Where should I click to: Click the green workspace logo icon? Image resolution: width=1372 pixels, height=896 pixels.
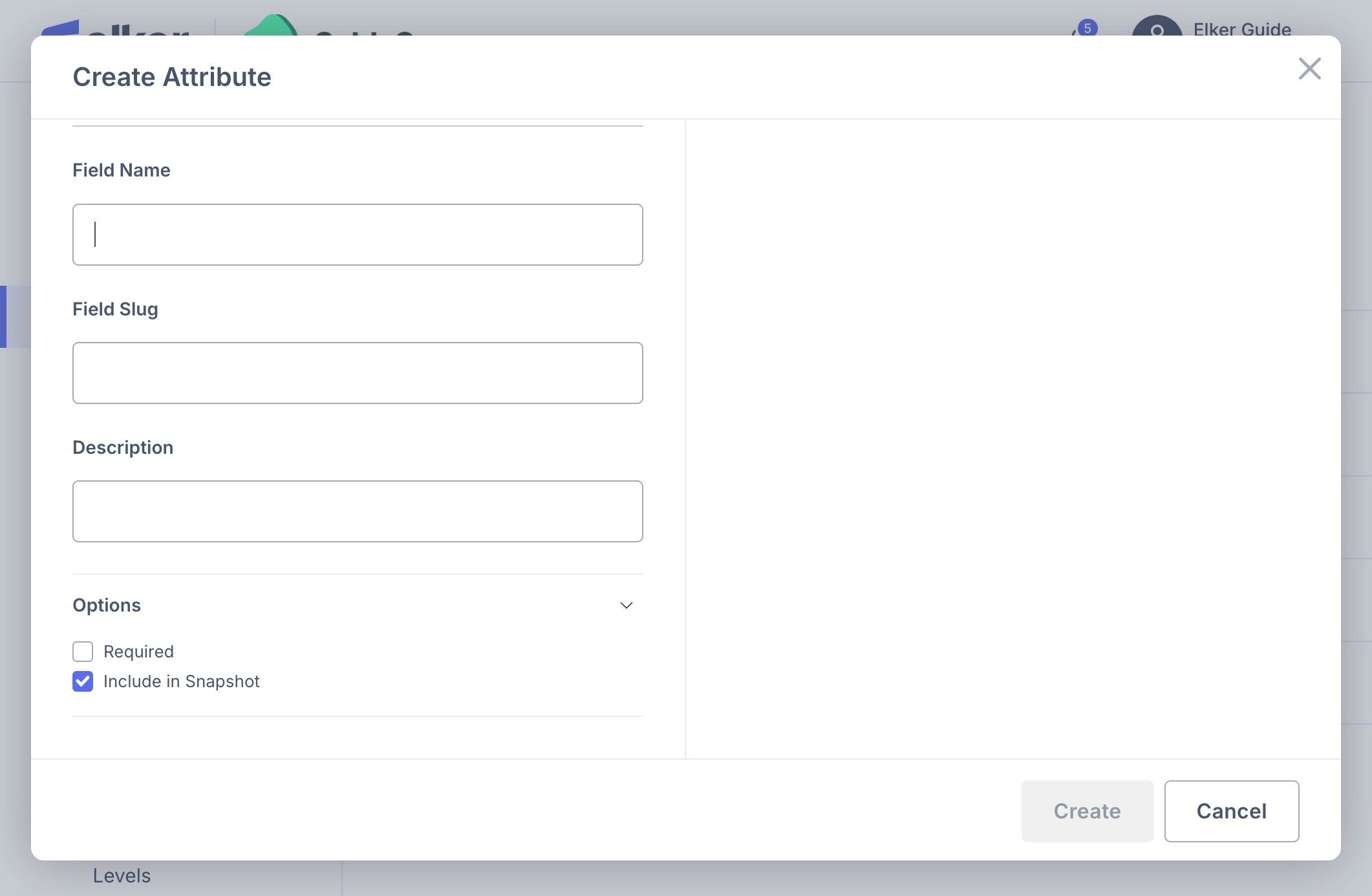272,26
